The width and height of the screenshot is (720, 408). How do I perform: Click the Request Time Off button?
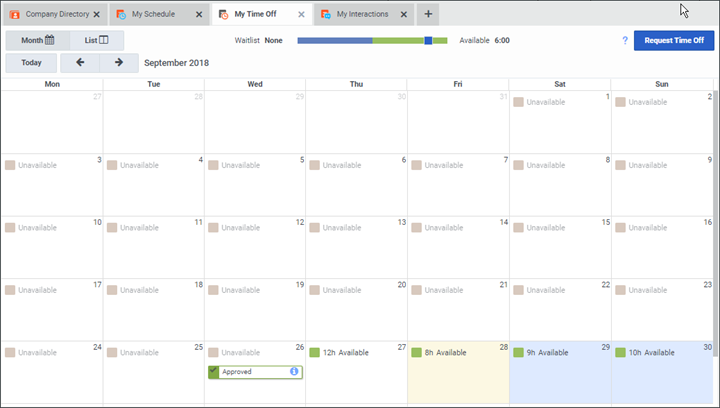pyautogui.click(x=673, y=41)
